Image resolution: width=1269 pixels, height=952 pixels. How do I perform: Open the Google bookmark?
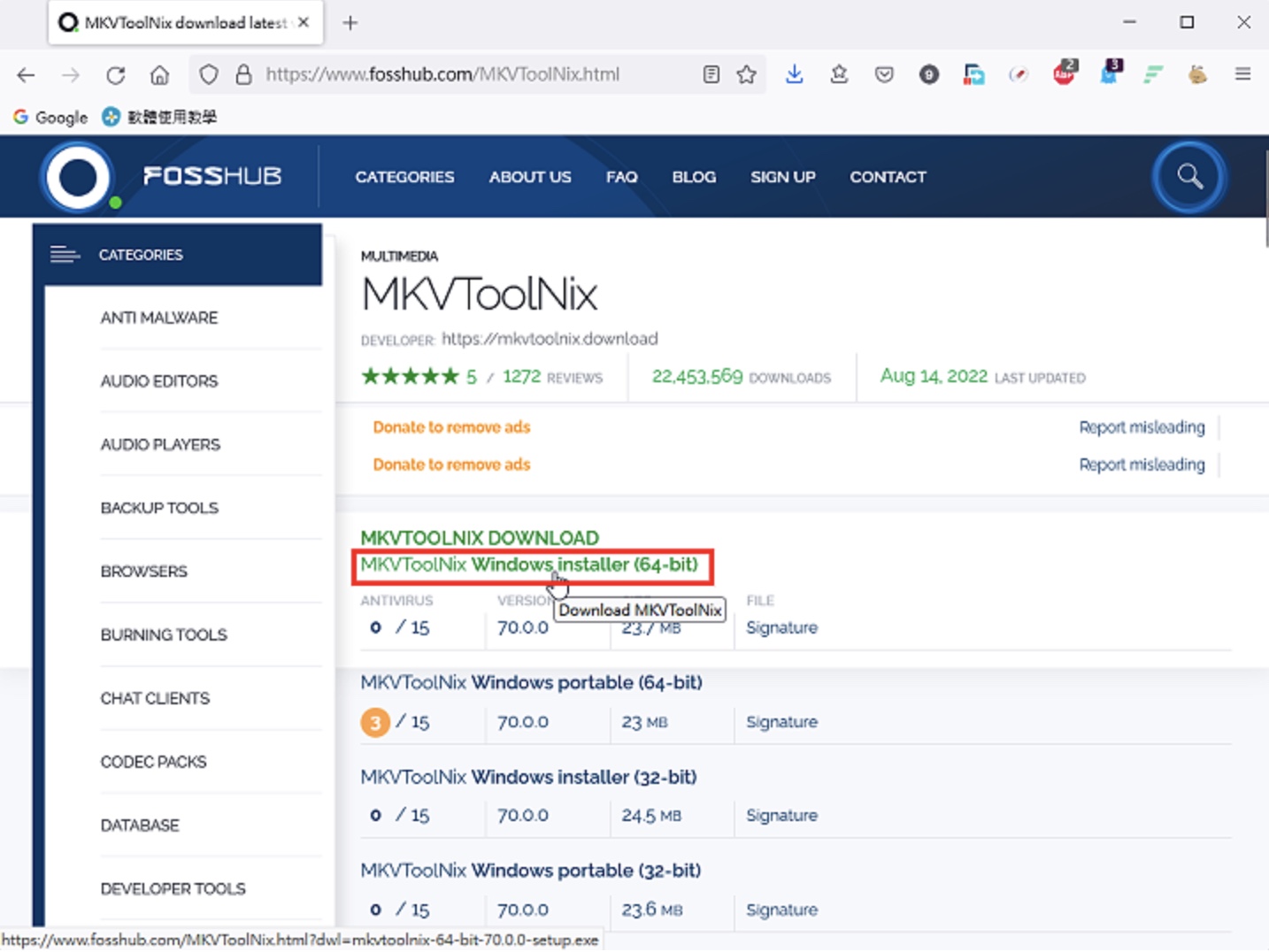tap(50, 118)
